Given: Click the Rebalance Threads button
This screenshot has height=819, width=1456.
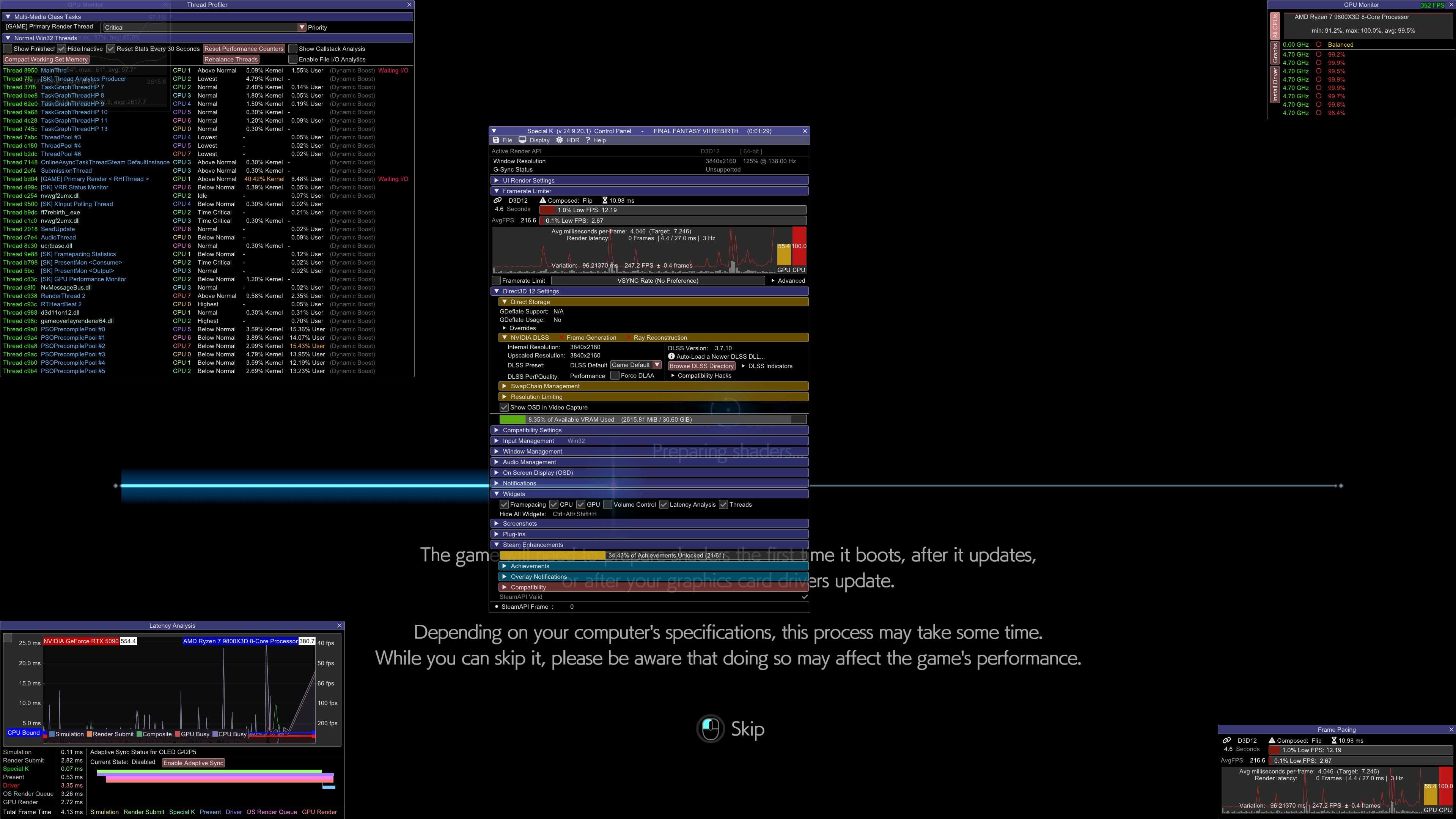Looking at the screenshot, I should (x=231, y=59).
